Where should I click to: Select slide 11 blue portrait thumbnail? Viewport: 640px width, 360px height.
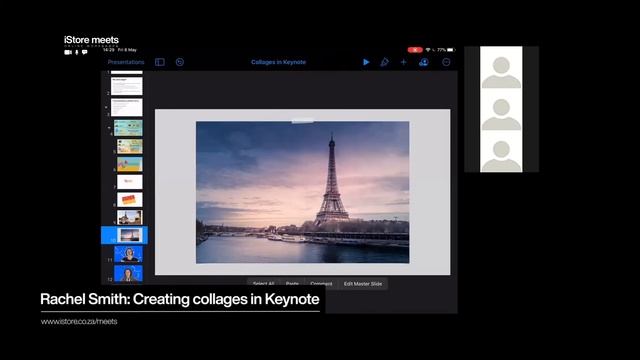click(128, 254)
